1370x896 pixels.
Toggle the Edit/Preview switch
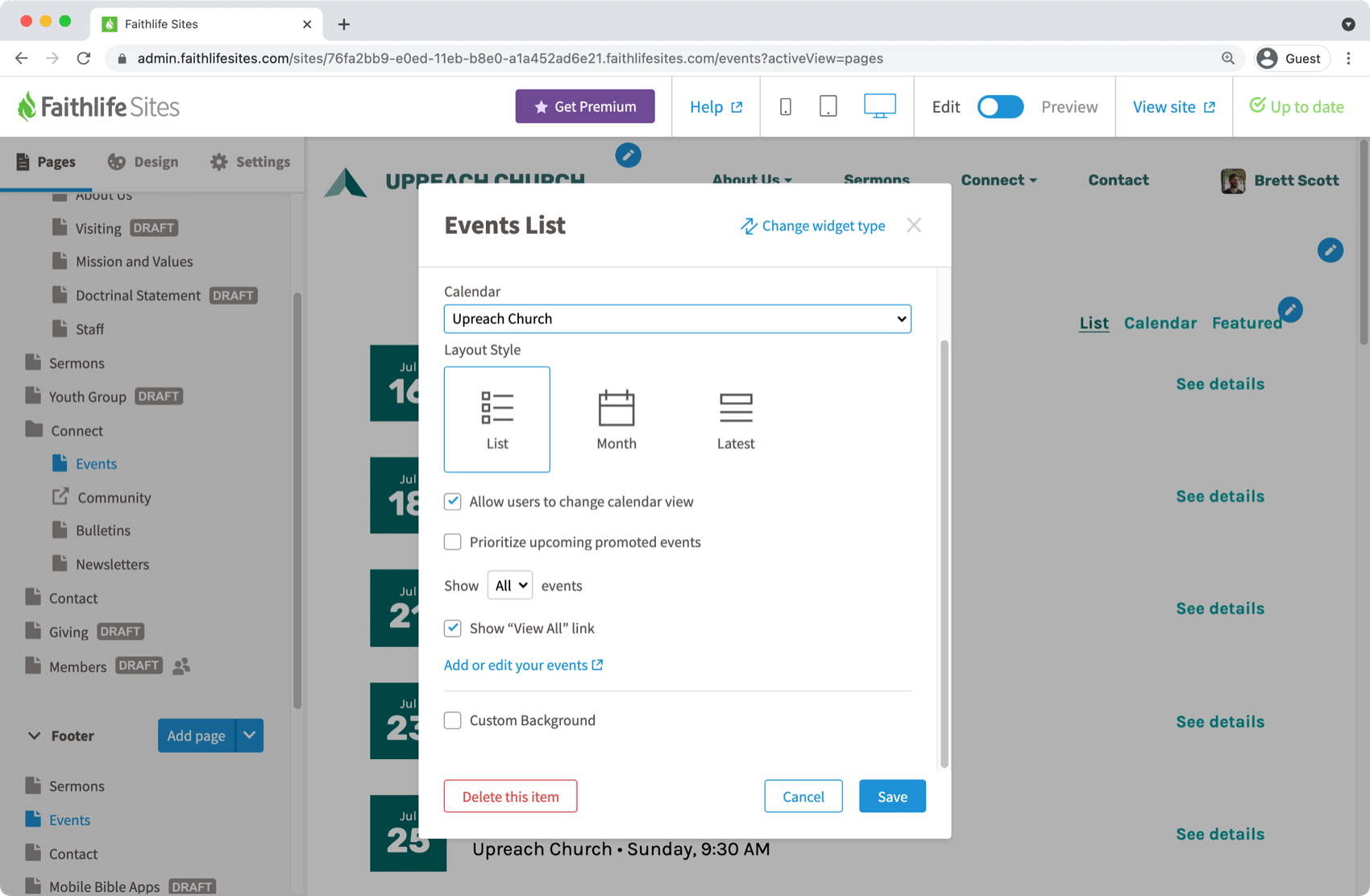click(1000, 106)
